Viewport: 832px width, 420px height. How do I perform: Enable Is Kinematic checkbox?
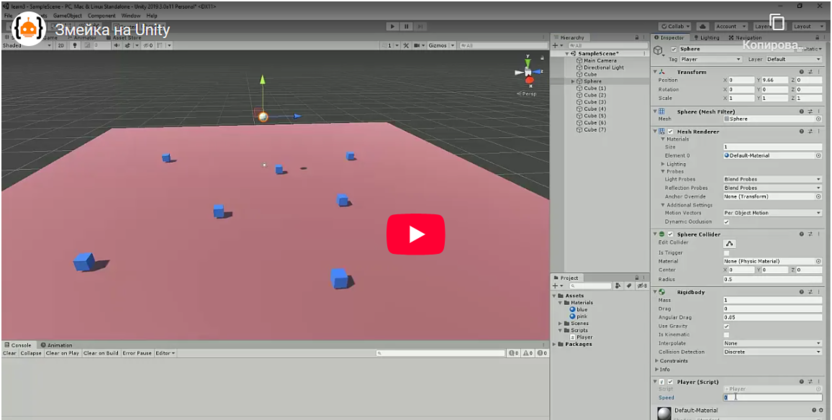(x=726, y=335)
